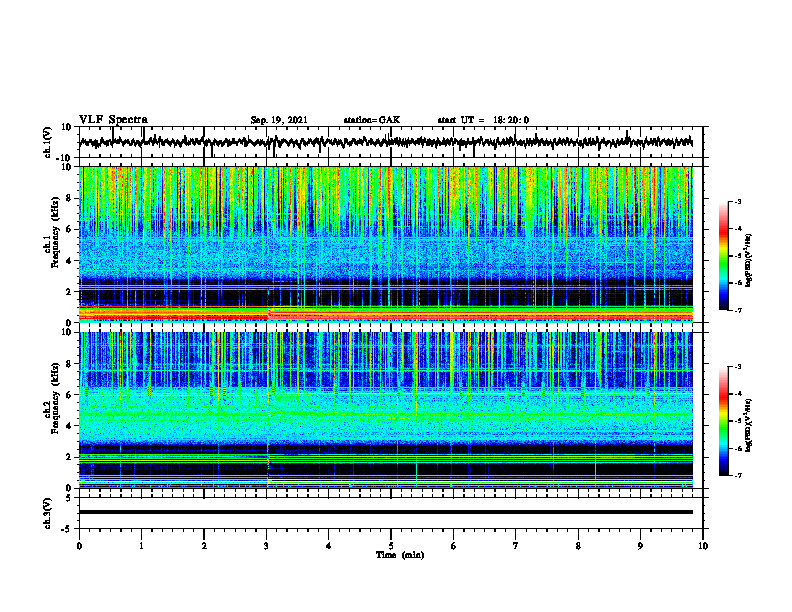This screenshot has width=792, height=612.
Task: Select the date text 'Sep. 19, 2021'
Action: click(x=279, y=120)
